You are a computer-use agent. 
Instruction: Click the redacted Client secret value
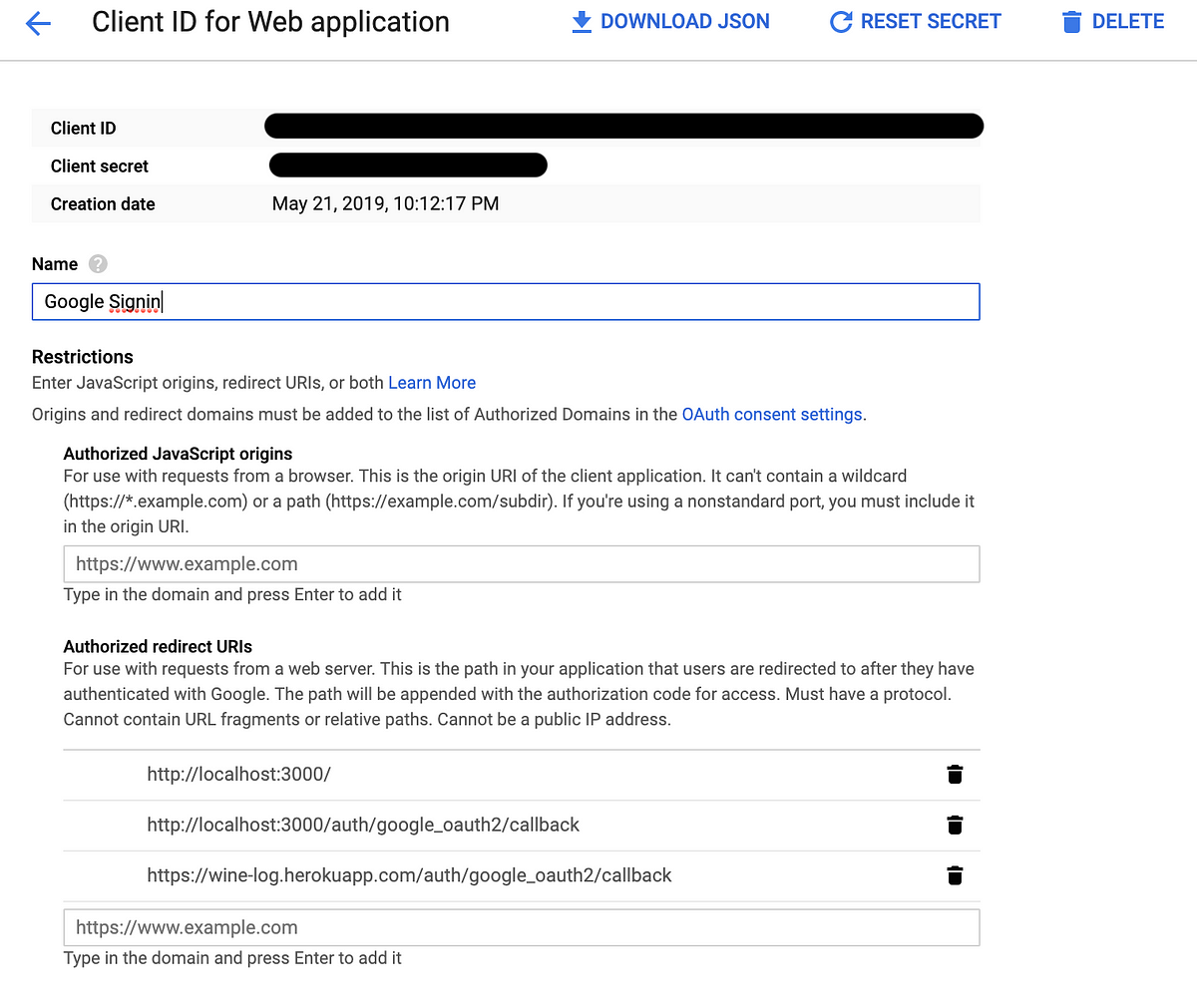(408, 165)
